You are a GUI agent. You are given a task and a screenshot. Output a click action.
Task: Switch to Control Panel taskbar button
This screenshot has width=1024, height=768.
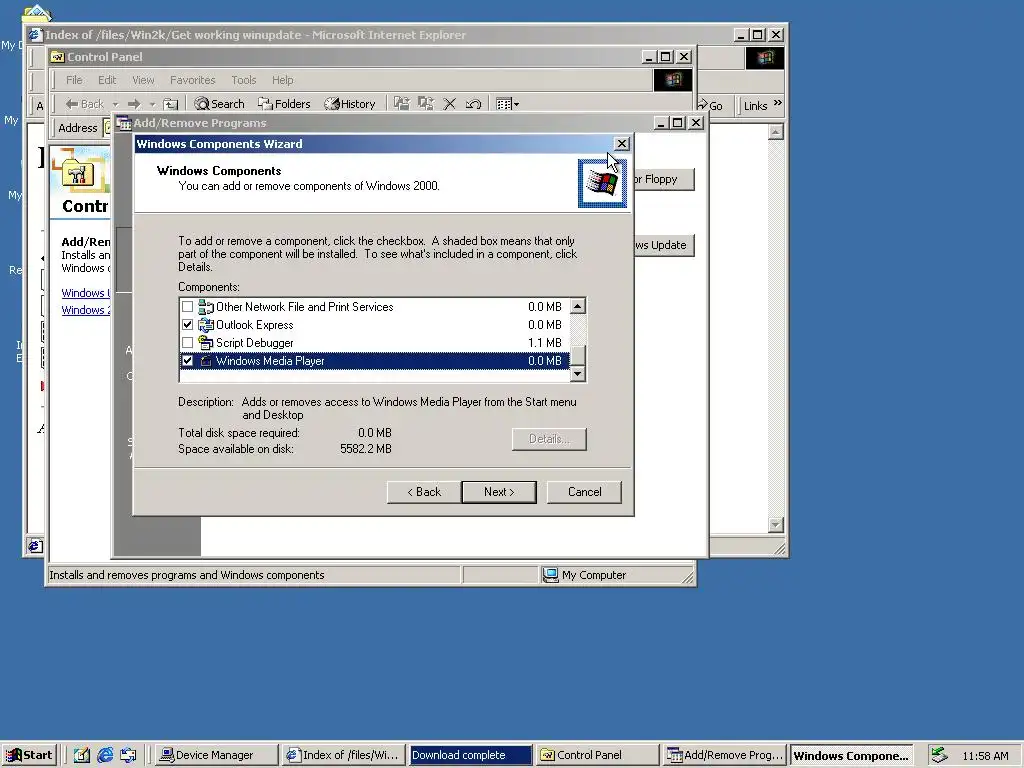tap(597, 755)
